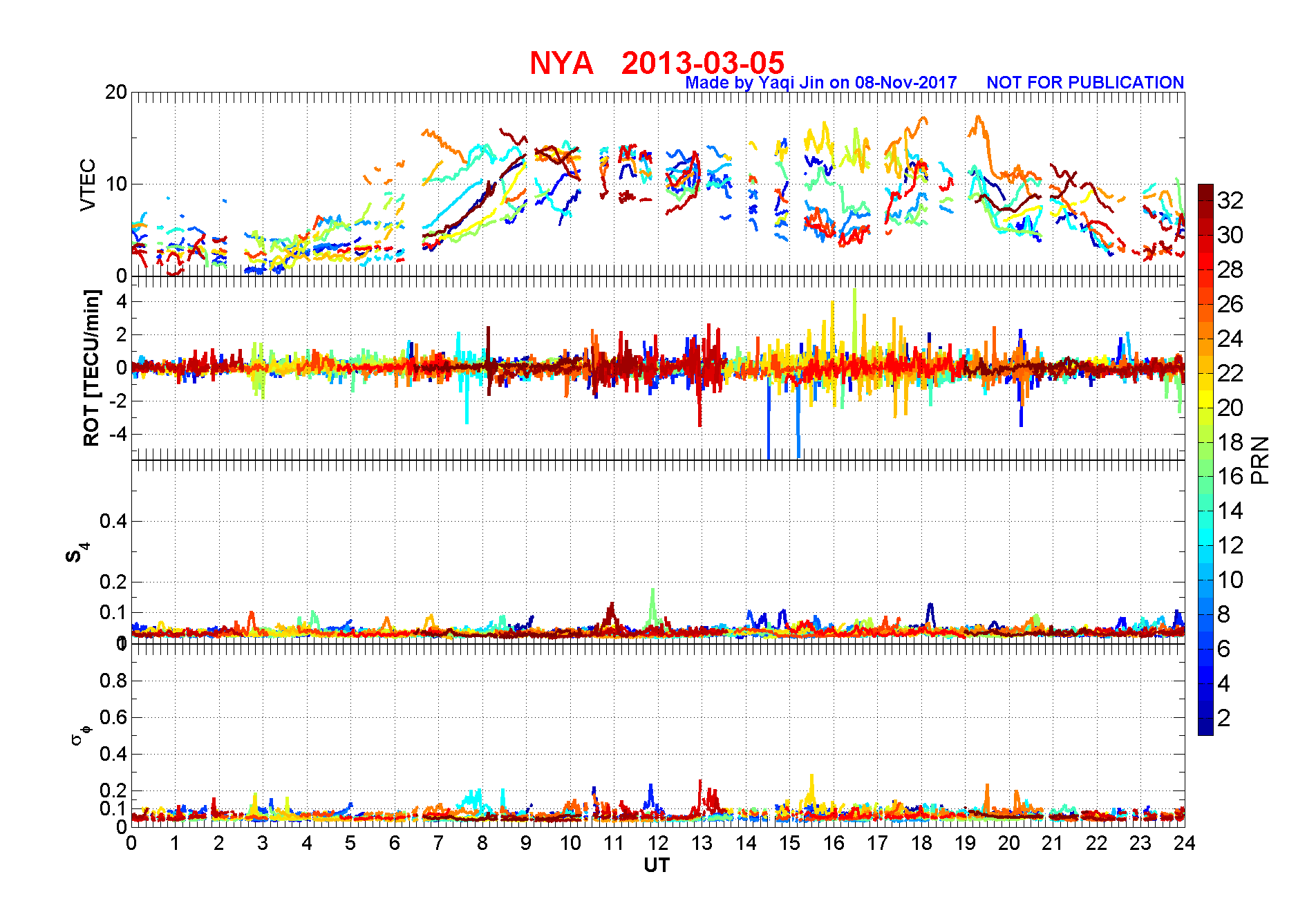Click x-axis tick label 6
Viewport: 1316px width, 919px height.
(395, 843)
